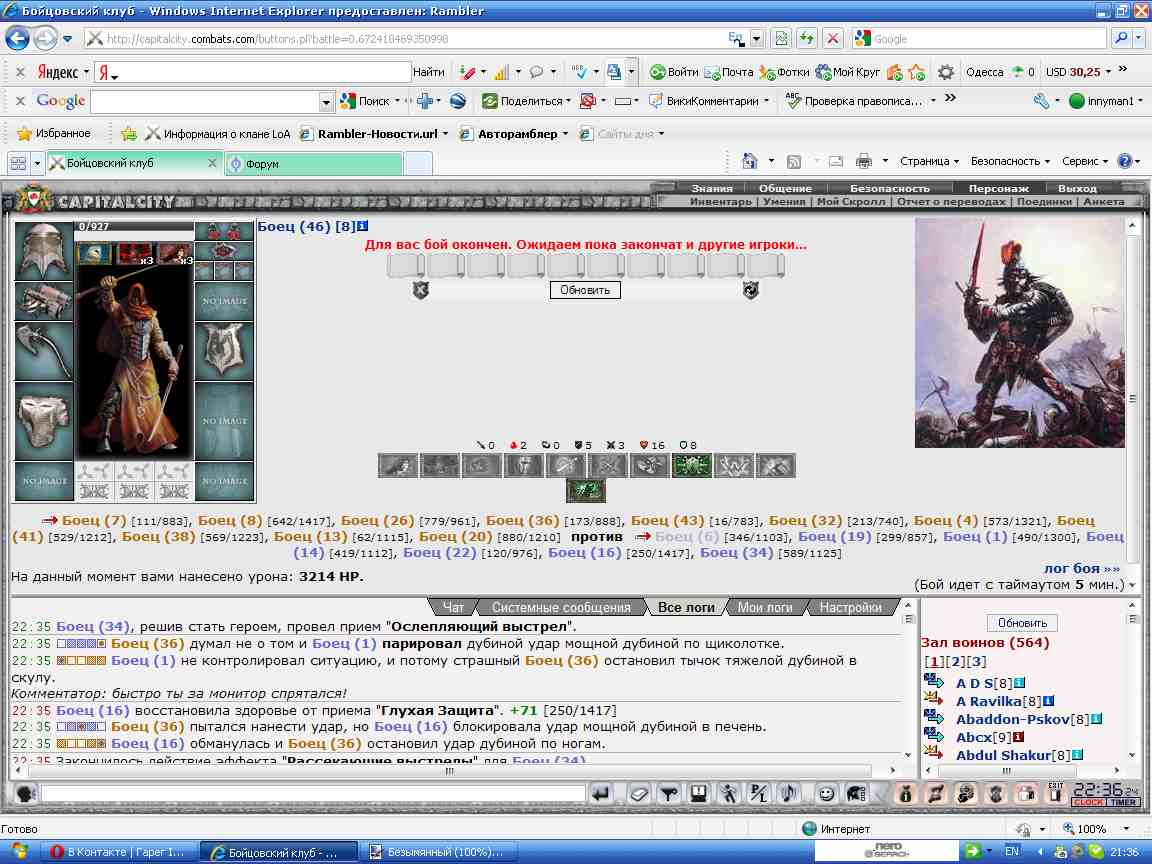Switch to the Чат tab
Screen dimensions: 1152x864
[453, 608]
